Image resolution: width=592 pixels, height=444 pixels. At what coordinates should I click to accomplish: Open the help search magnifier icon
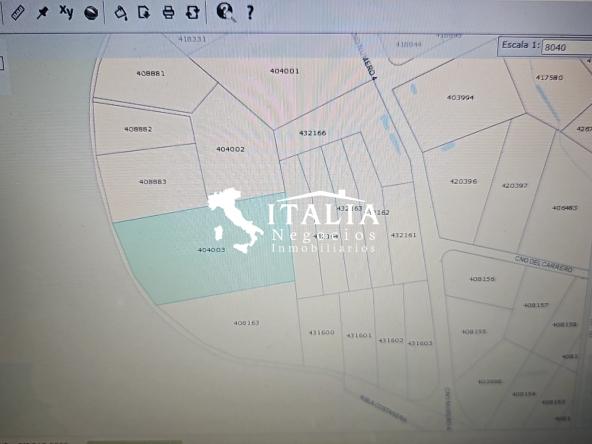[x=226, y=12]
